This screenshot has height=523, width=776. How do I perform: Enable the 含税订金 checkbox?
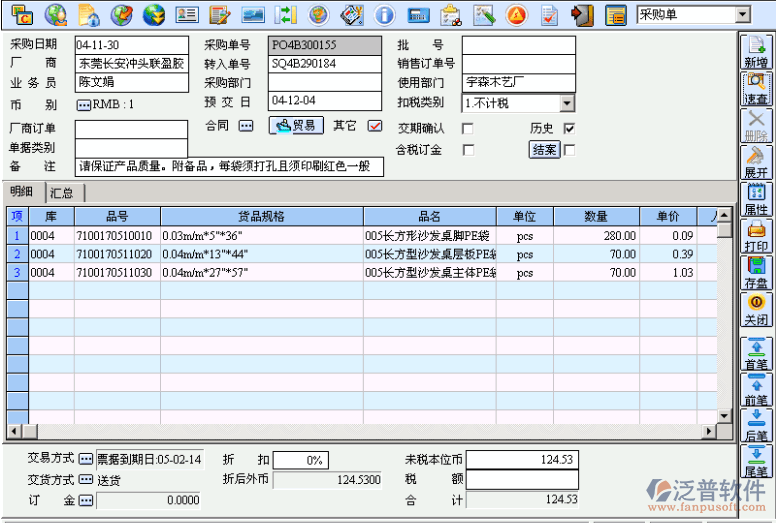[x=467, y=150]
